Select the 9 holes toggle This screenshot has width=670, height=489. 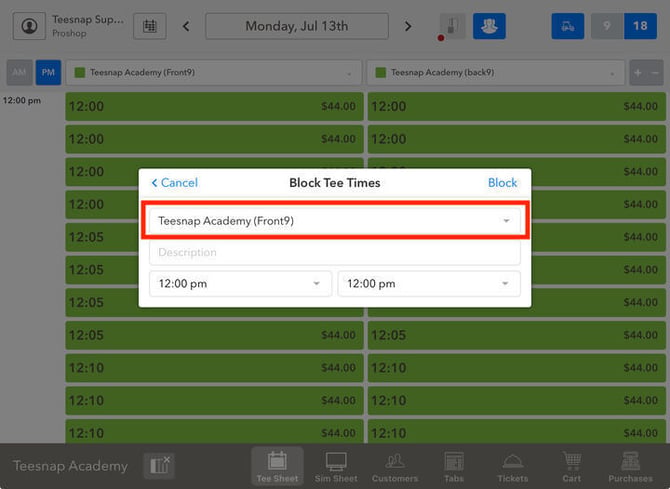(607, 26)
